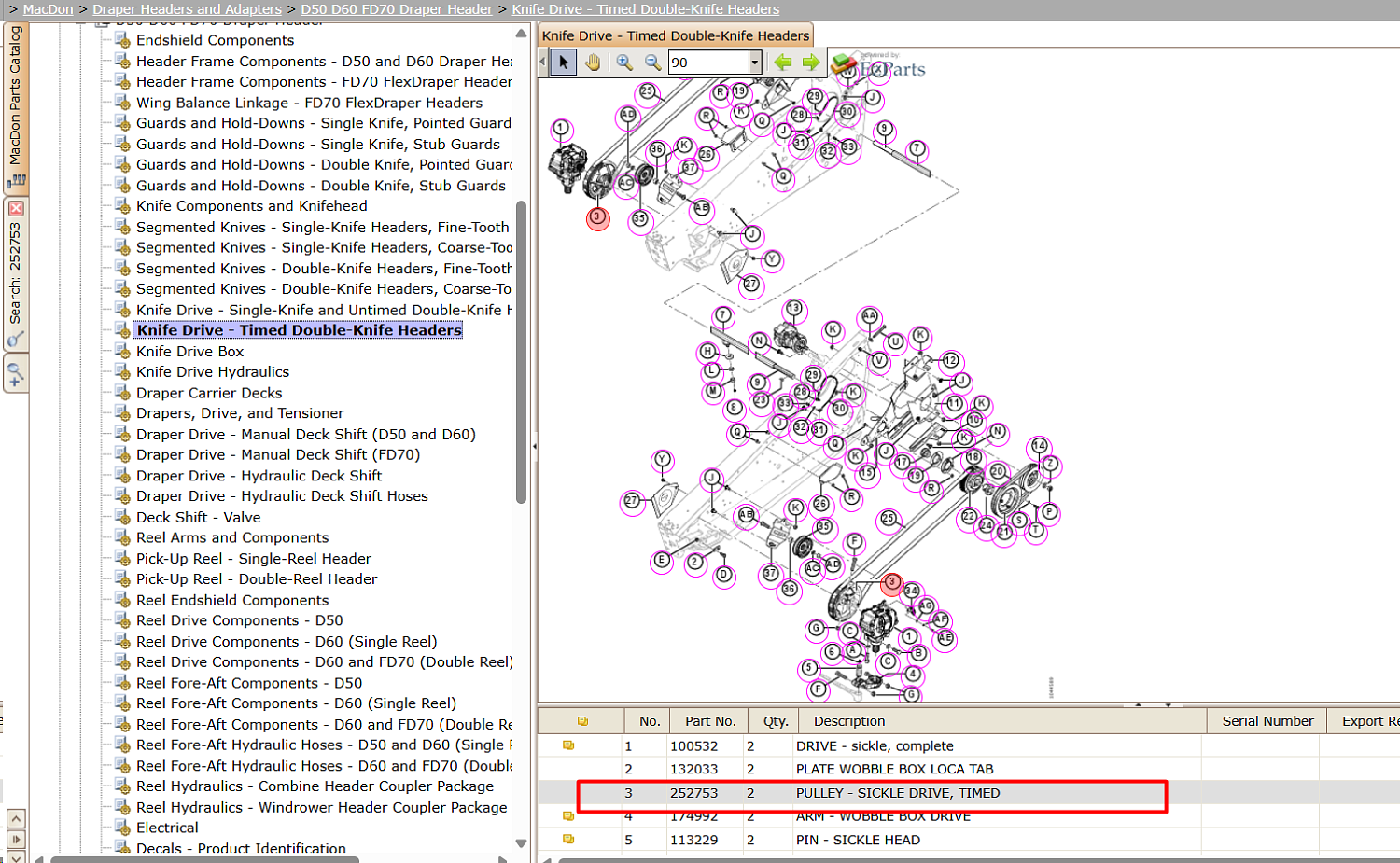
Task: Open note icon for row 5 PIN - SICKLE HEAD
Action: [x=568, y=839]
